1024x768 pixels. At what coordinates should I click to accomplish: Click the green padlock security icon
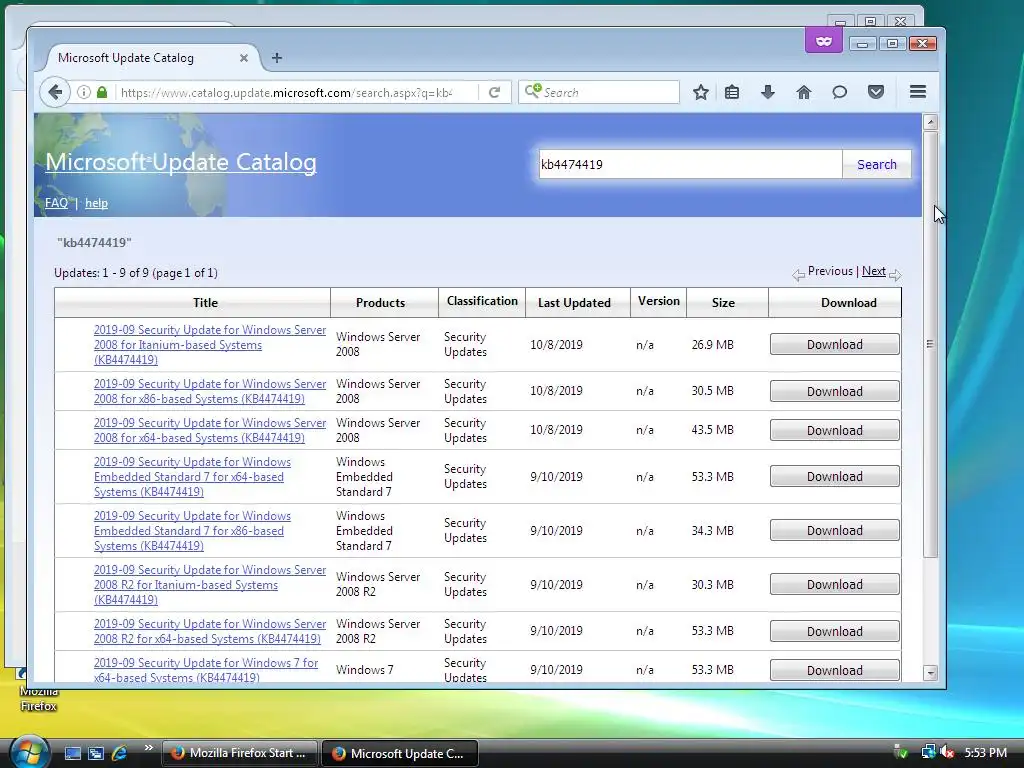click(x=102, y=92)
